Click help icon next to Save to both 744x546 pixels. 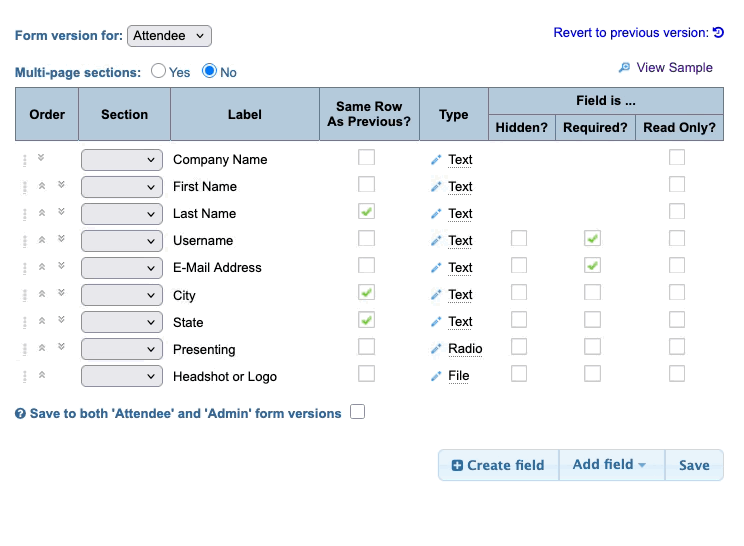coord(20,414)
